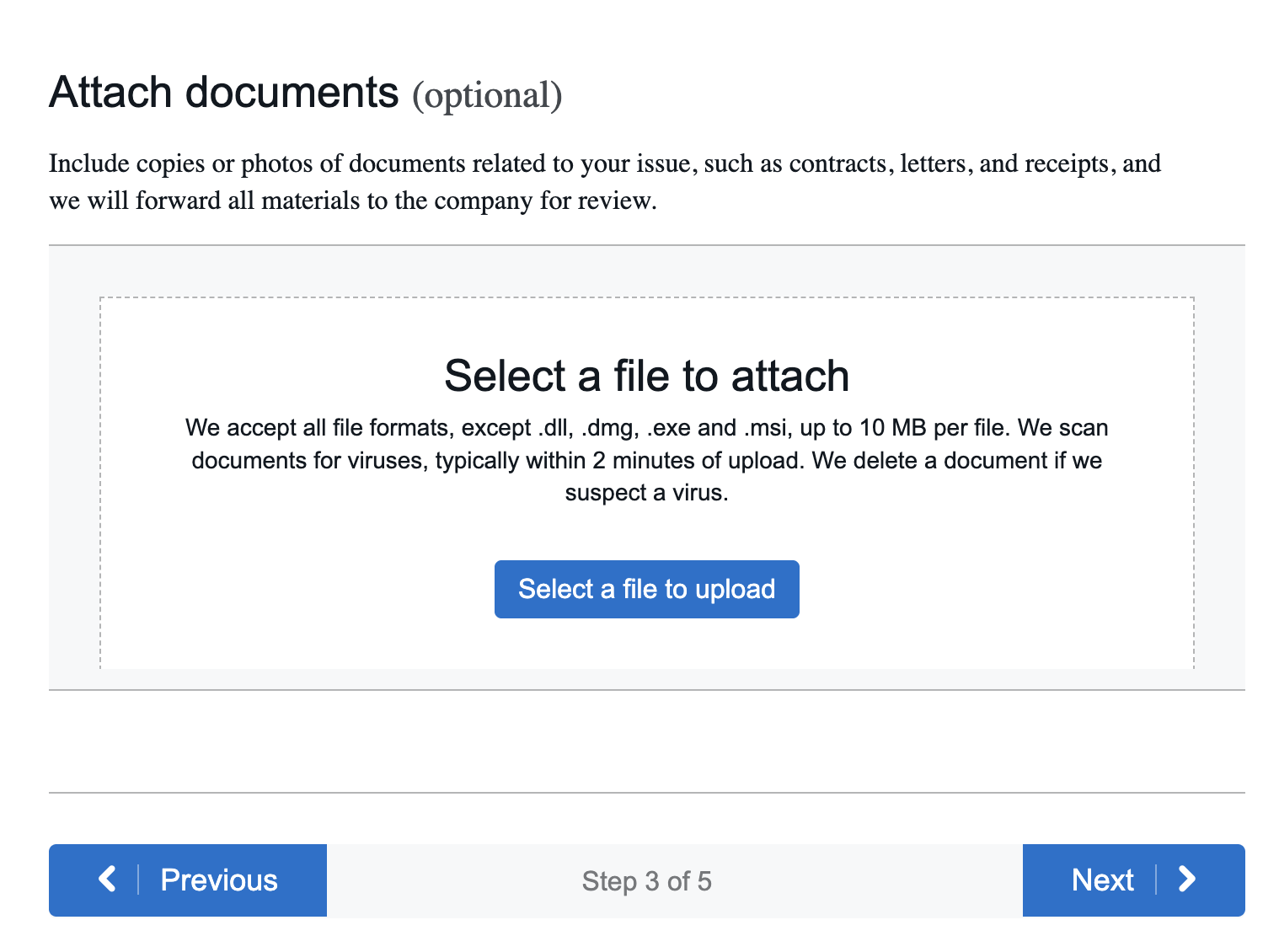Go back using the Previous label

[x=219, y=880]
